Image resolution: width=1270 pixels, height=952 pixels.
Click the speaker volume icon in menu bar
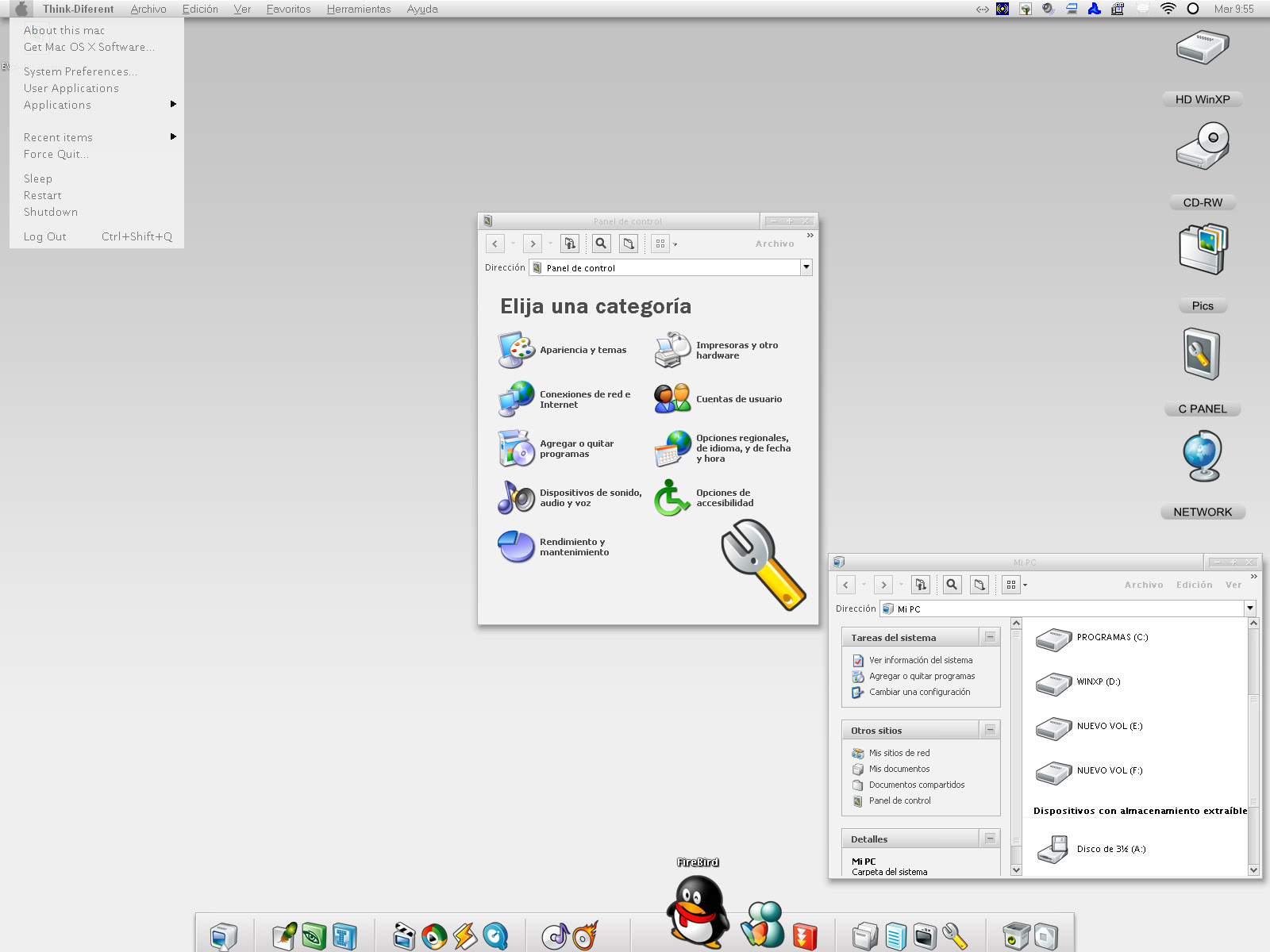1048,9
